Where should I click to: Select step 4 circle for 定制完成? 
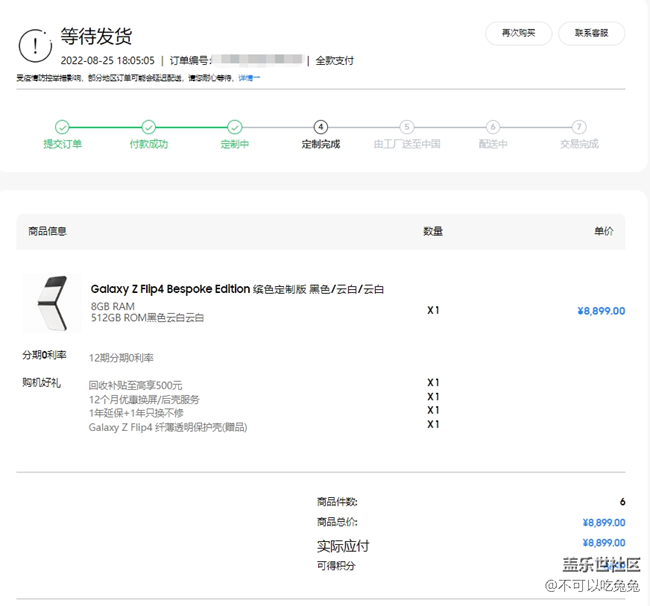pos(320,127)
